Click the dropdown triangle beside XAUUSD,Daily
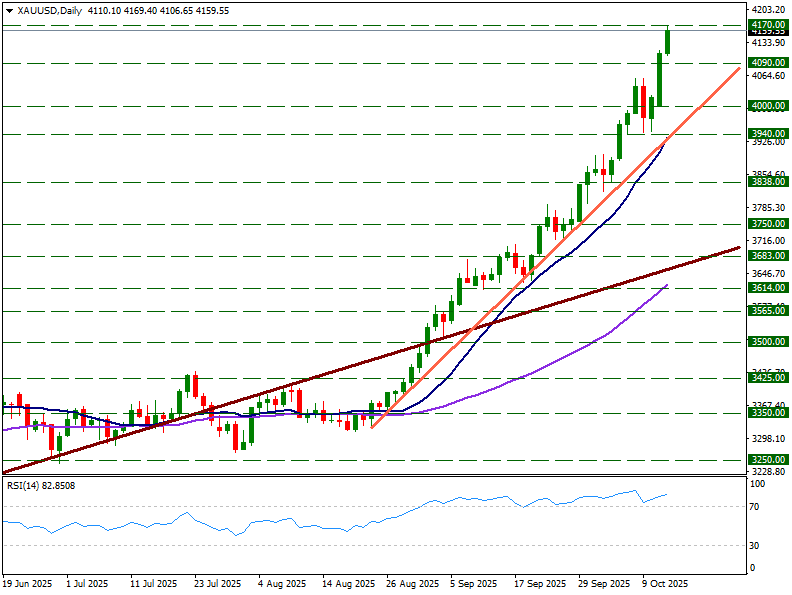 9,11
